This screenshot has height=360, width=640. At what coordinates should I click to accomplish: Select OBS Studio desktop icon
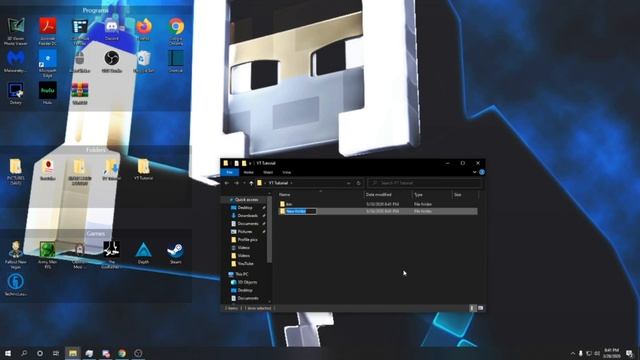[111, 61]
